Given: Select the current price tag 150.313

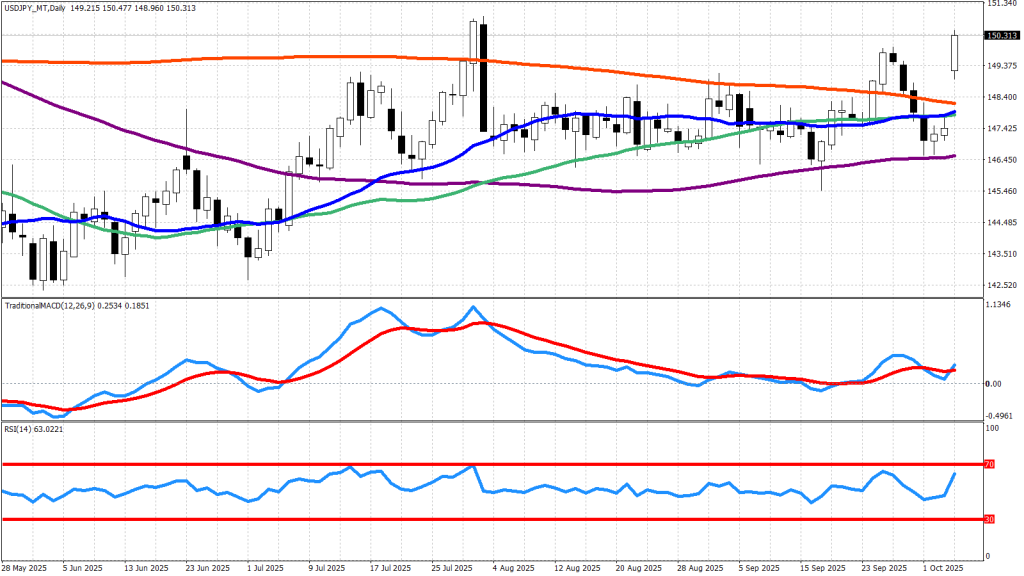Looking at the screenshot, I should (x=1003, y=36).
